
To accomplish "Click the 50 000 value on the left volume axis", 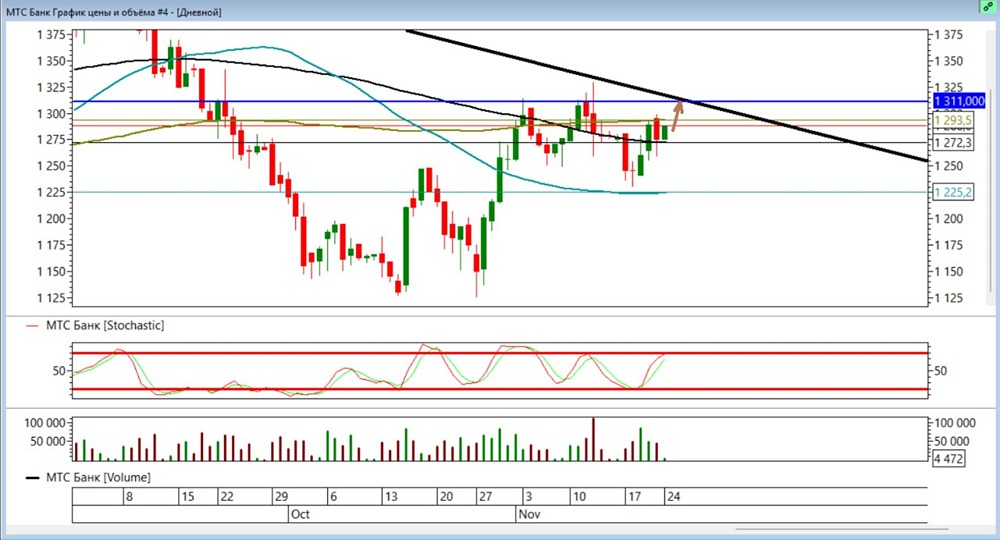I will [48, 441].
